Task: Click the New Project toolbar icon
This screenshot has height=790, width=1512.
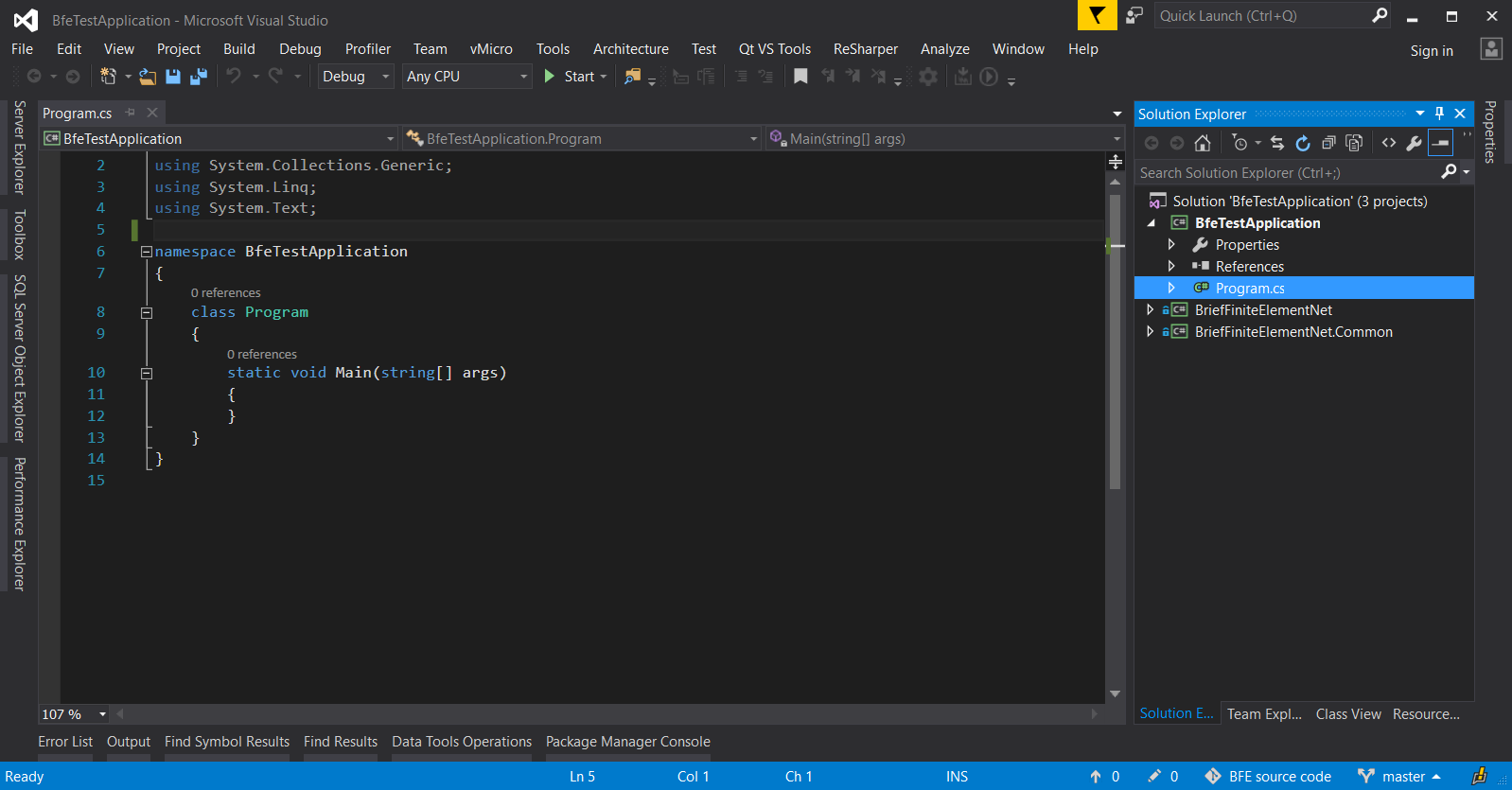Action: [x=108, y=77]
